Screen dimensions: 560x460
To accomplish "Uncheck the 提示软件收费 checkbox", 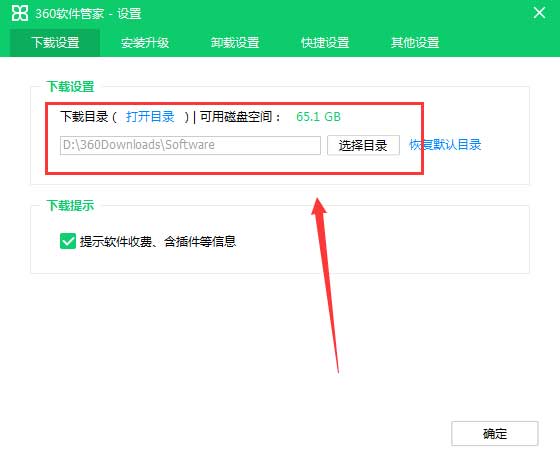I will pos(68,241).
